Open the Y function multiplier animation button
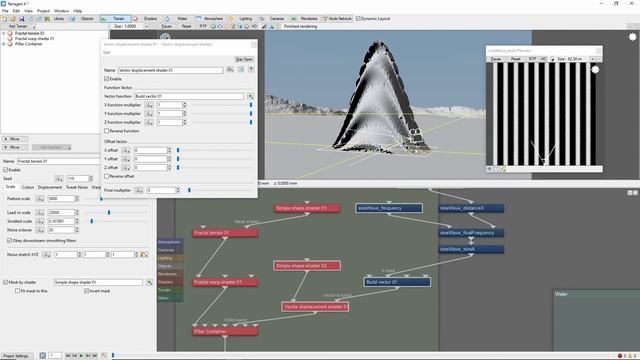Viewport: 640px width, 360px height. [x=149, y=113]
